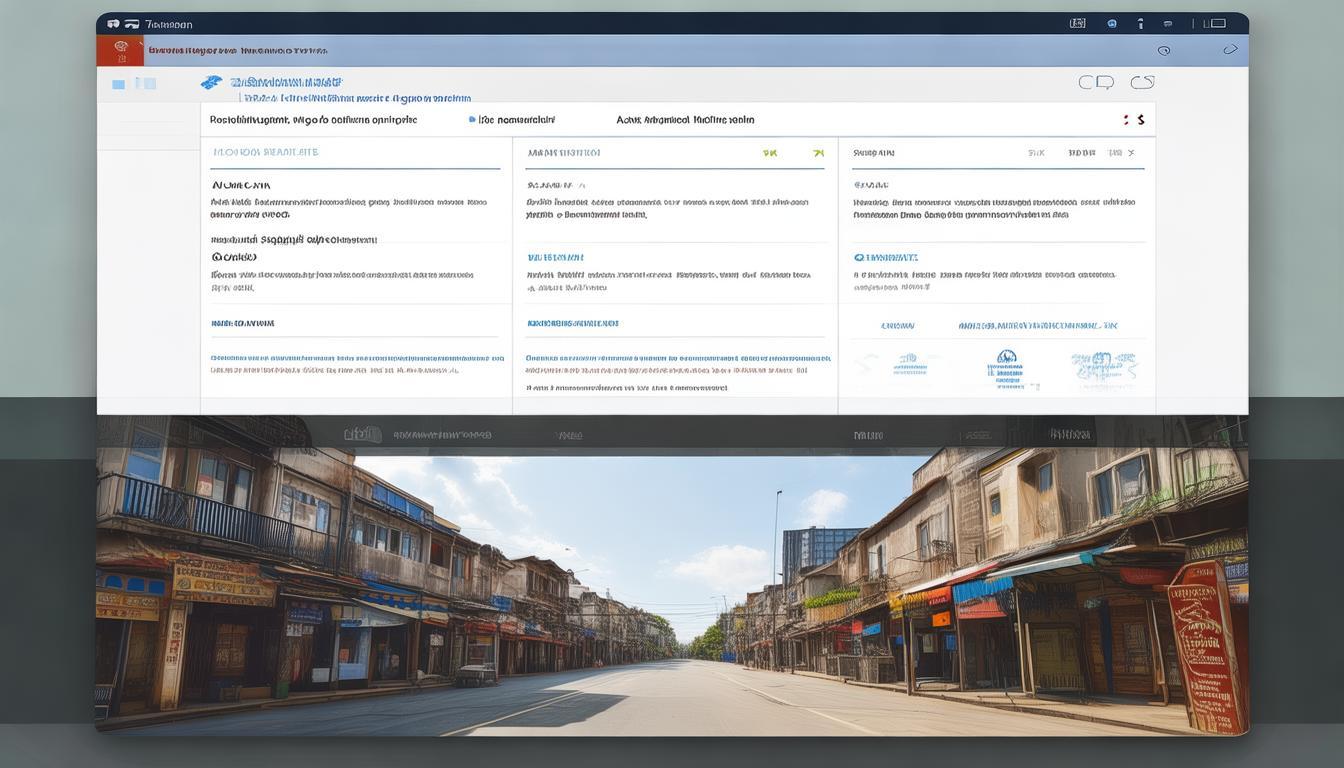Open the street panorama photo
The width and height of the screenshot is (1344, 768).
pos(672,594)
